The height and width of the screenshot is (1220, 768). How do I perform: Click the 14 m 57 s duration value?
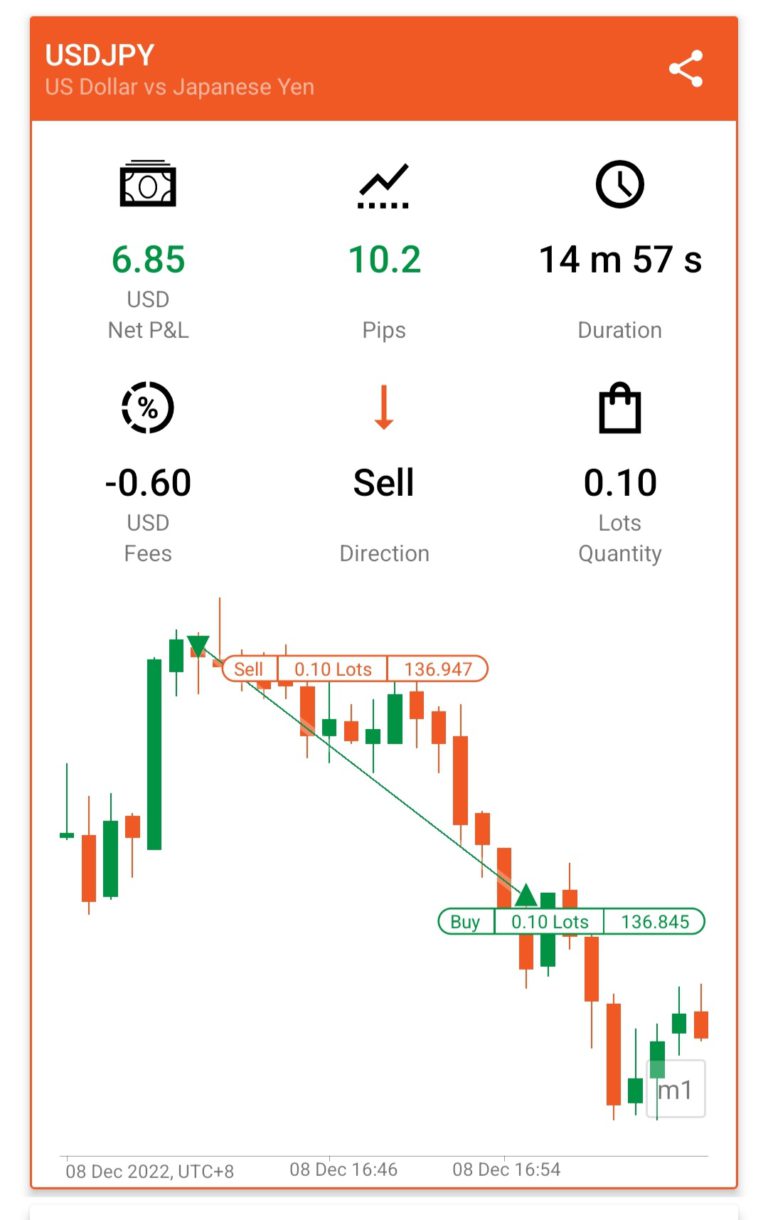click(620, 260)
